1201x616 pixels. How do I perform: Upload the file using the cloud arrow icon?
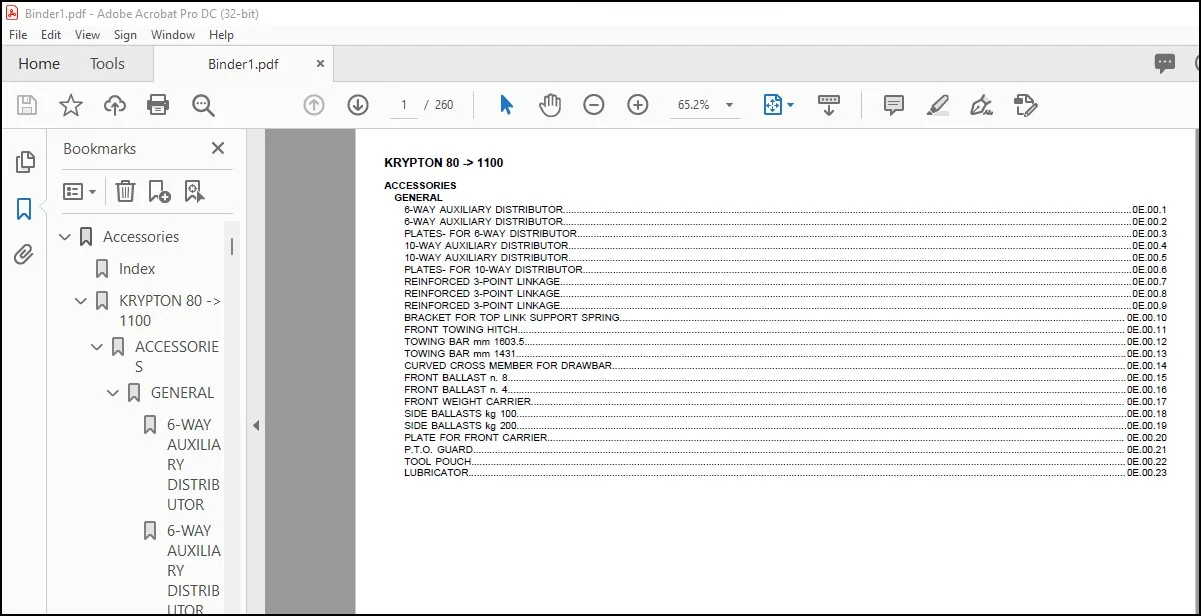tap(115, 105)
